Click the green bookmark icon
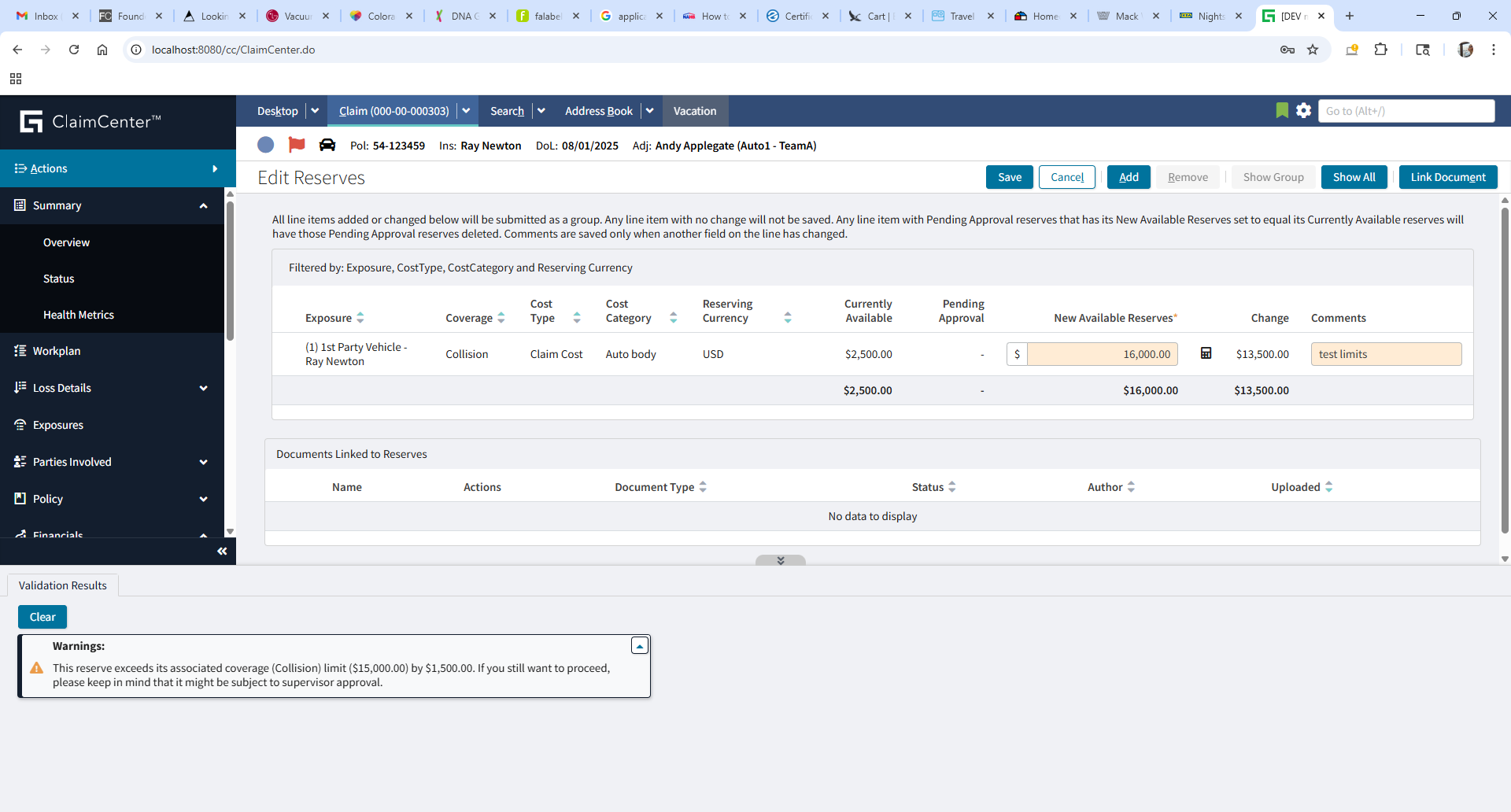Viewport: 1511px width, 812px height. point(1282,111)
